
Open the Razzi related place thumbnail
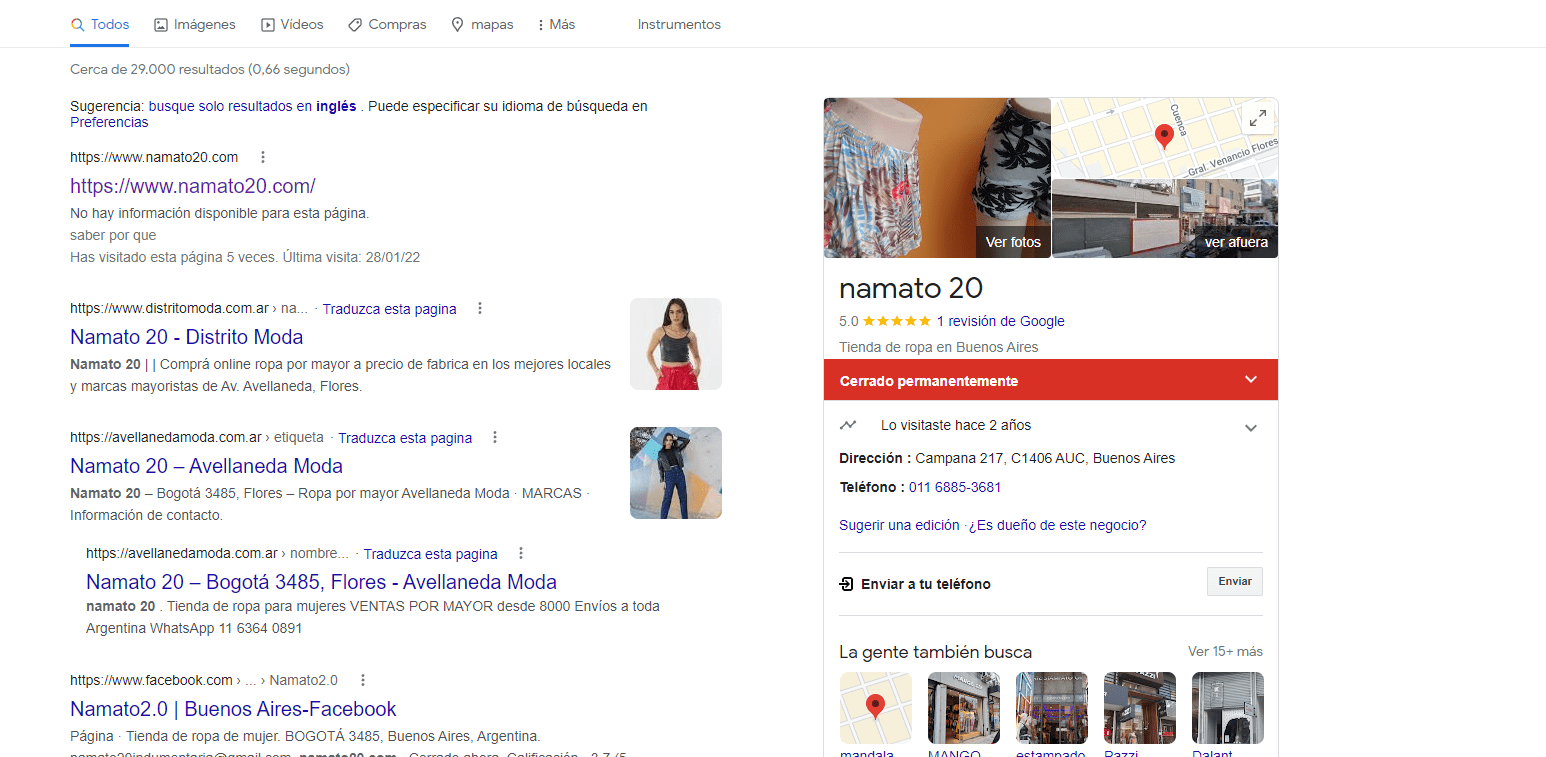point(1140,708)
